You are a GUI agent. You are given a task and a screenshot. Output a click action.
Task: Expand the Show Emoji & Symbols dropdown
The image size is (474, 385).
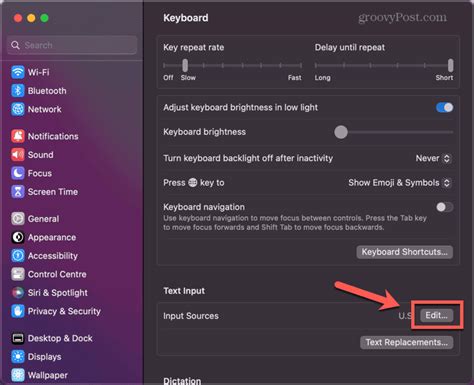400,183
